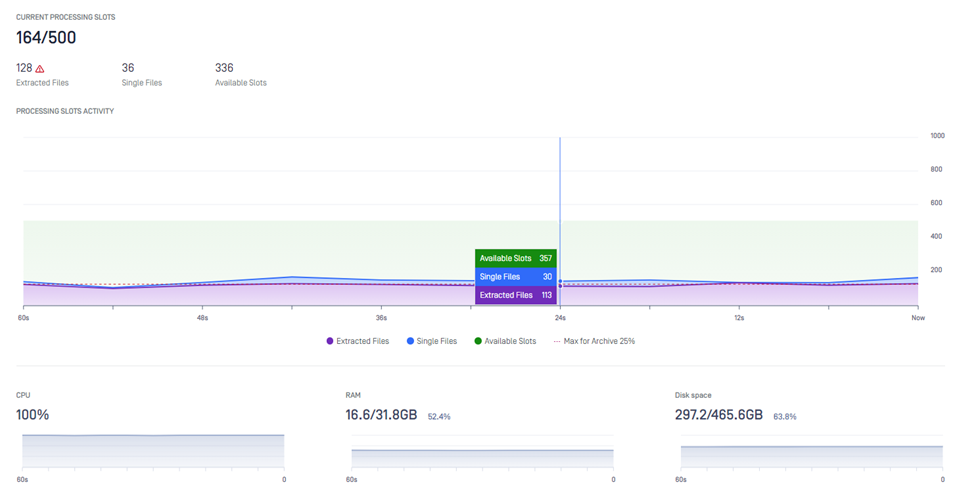Click the 336 Available Slots statistic
The width and height of the screenshot is (953, 501).
(224, 68)
